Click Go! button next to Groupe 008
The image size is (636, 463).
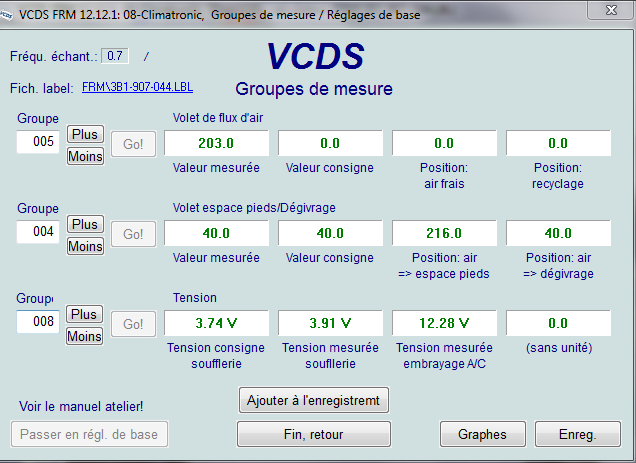(133, 324)
